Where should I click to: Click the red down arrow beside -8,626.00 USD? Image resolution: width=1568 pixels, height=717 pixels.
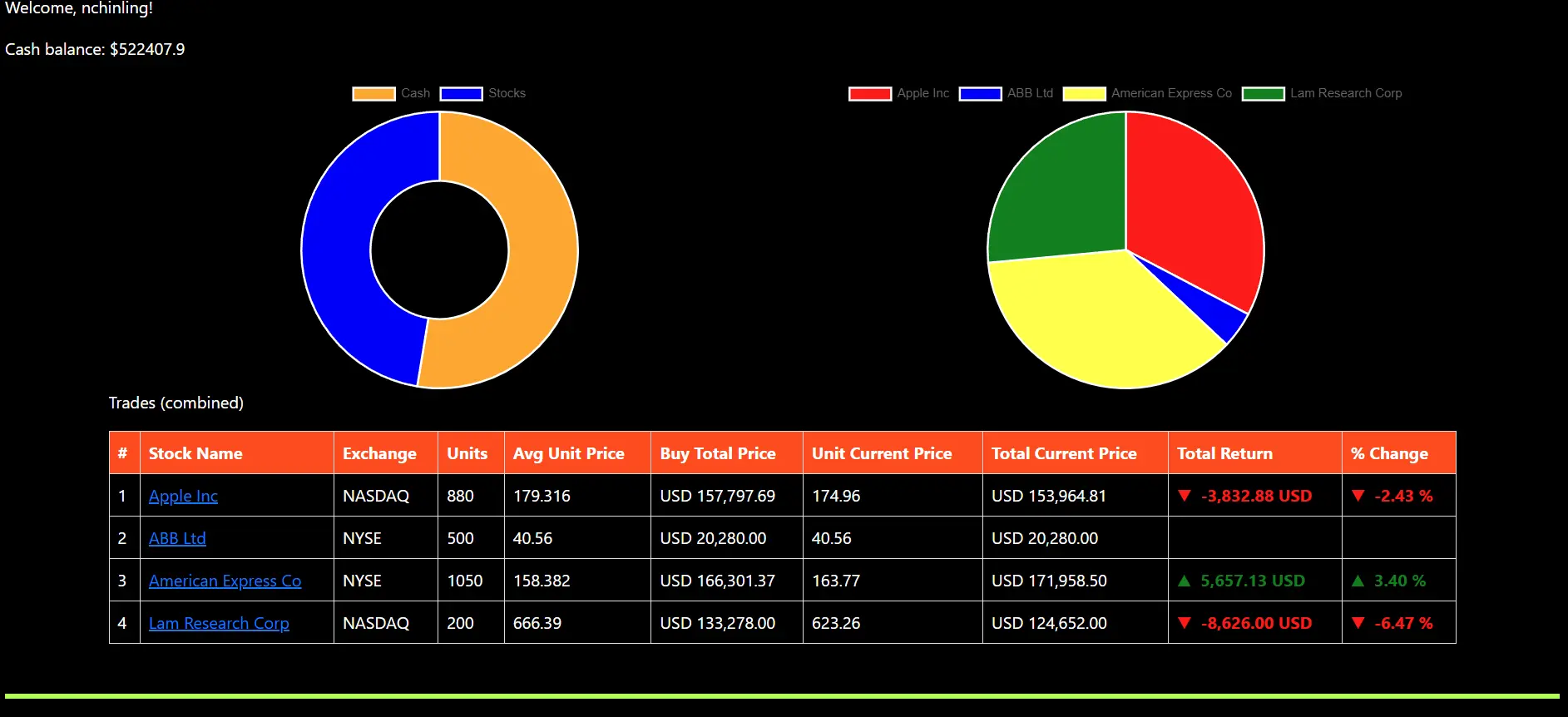[1185, 623]
